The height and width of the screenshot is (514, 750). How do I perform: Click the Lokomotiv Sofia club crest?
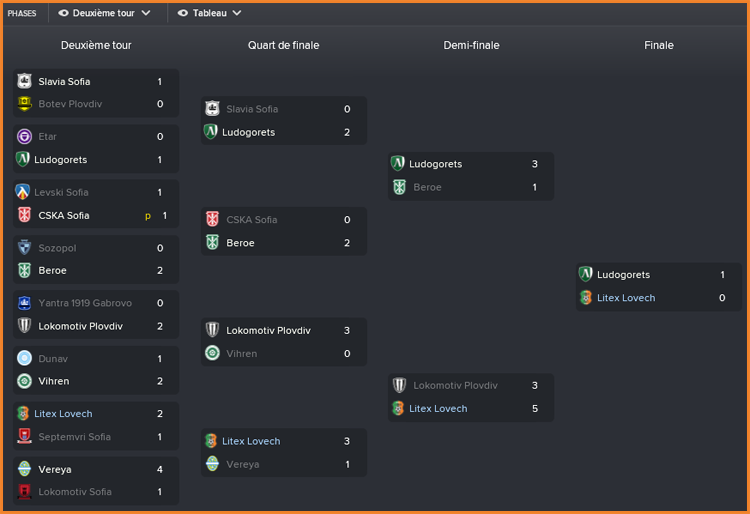tap(24, 492)
